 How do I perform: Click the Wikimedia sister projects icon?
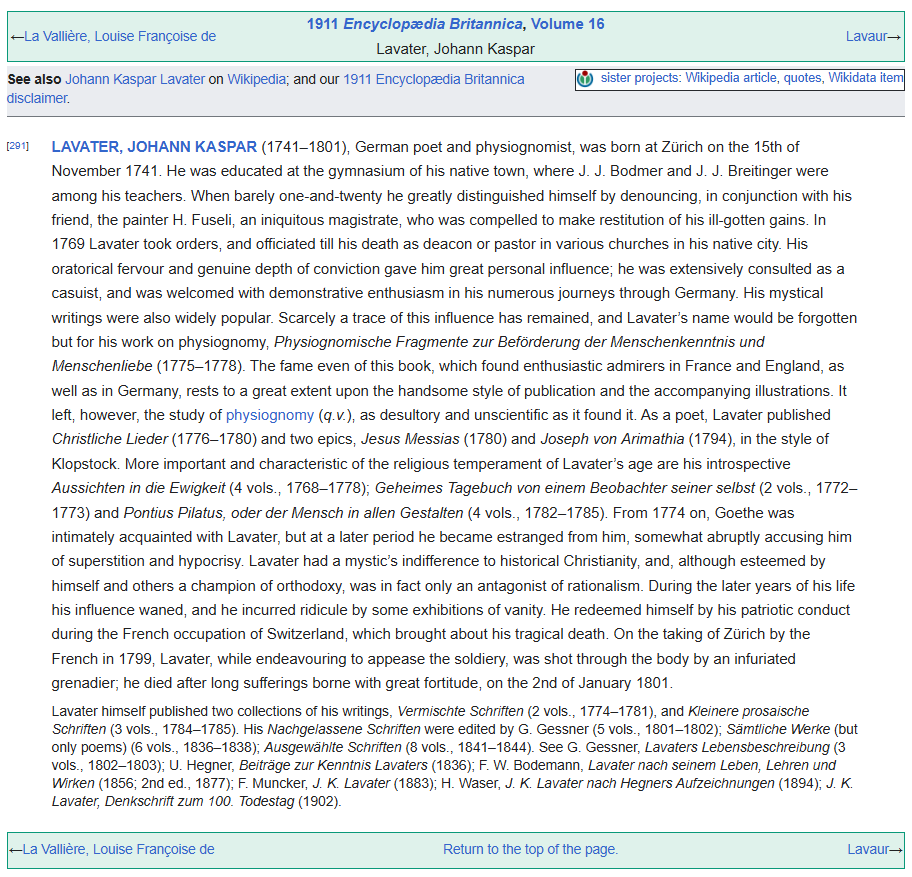click(x=585, y=79)
